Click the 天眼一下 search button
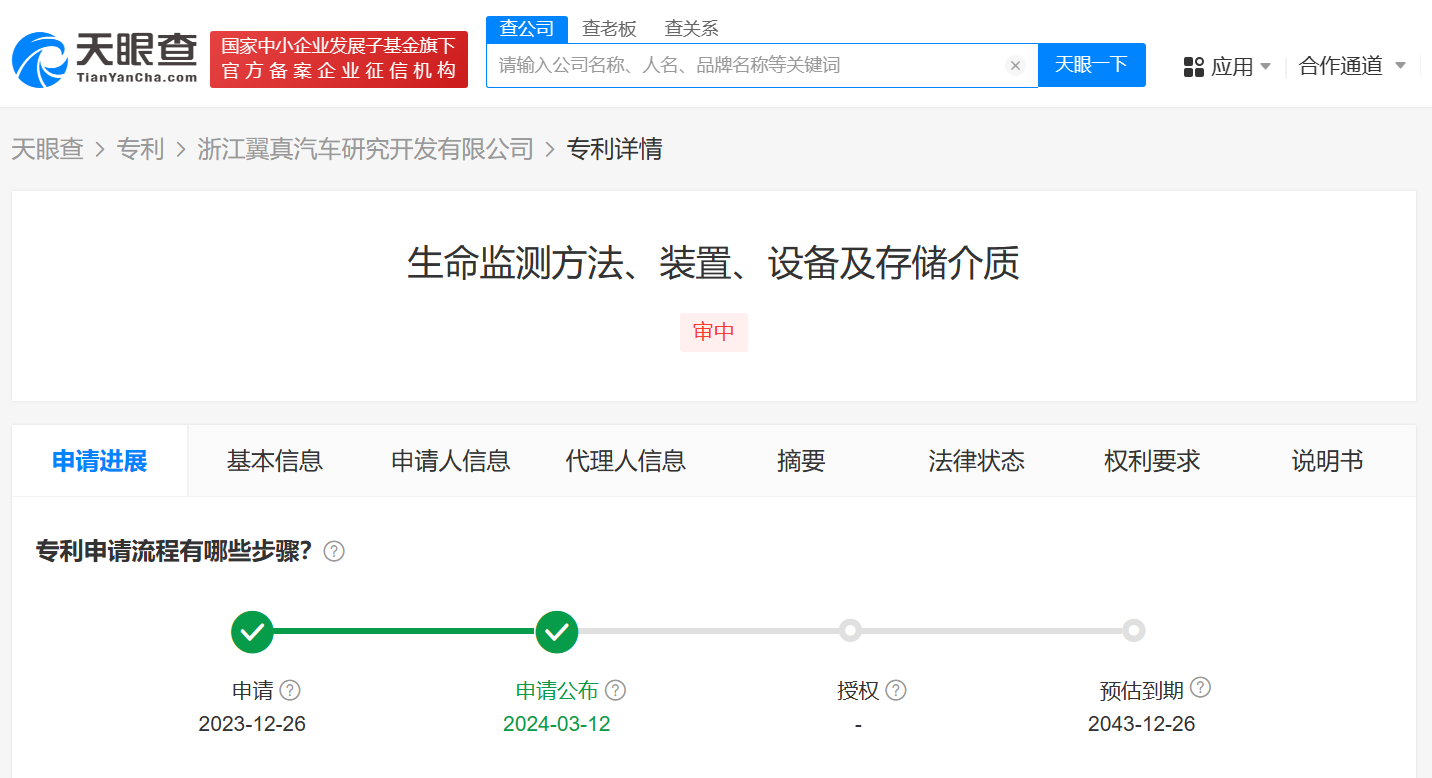This screenshot has height=778, width=1432. pyautogui.click(x=1091, y=65)
